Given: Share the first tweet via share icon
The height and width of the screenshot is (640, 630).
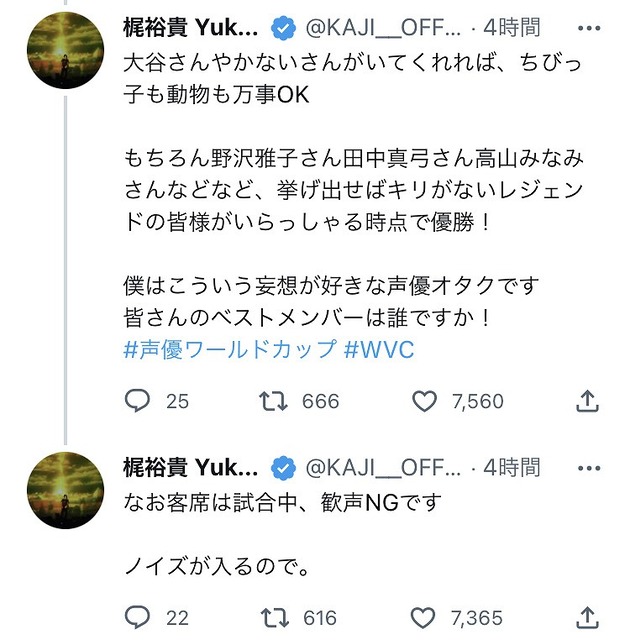Looking at the screenshot, I should click(x=588, y=401).
